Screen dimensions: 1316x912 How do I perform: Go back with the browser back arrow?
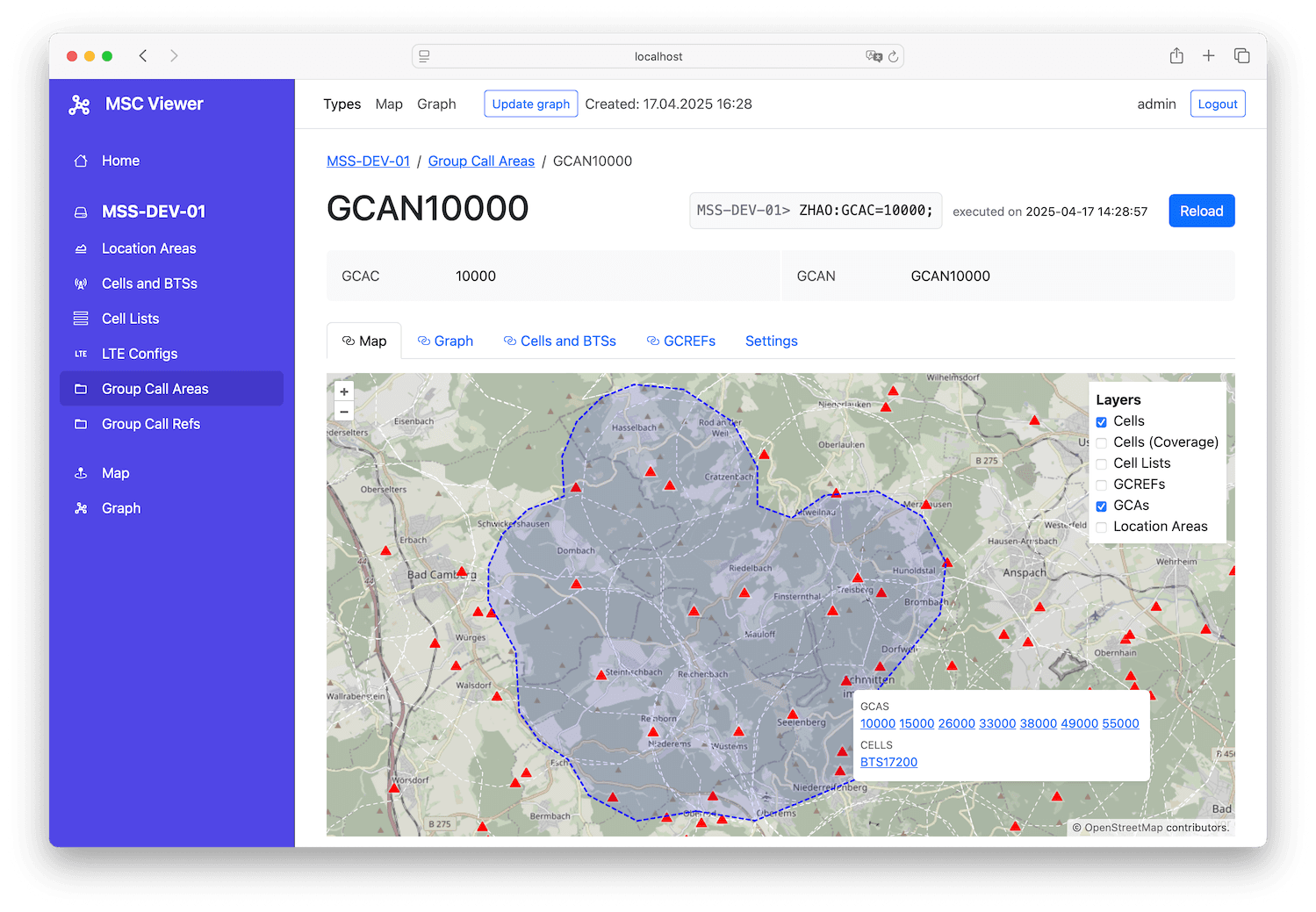(143, 56)
